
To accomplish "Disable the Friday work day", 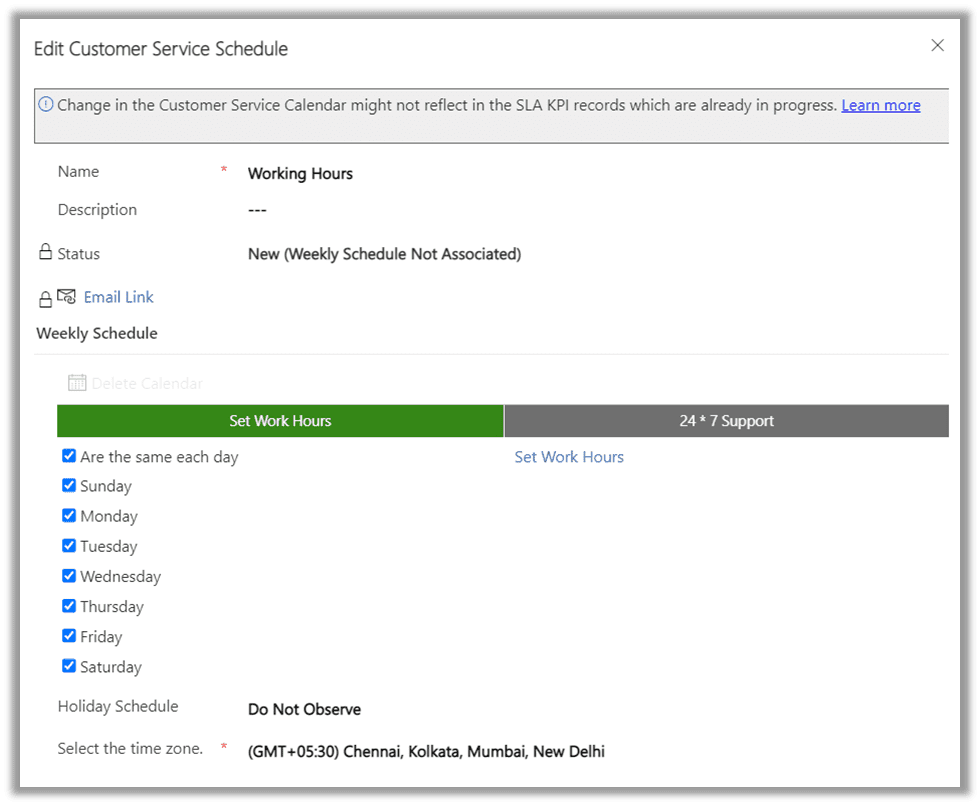I will [x=69, y=635].
